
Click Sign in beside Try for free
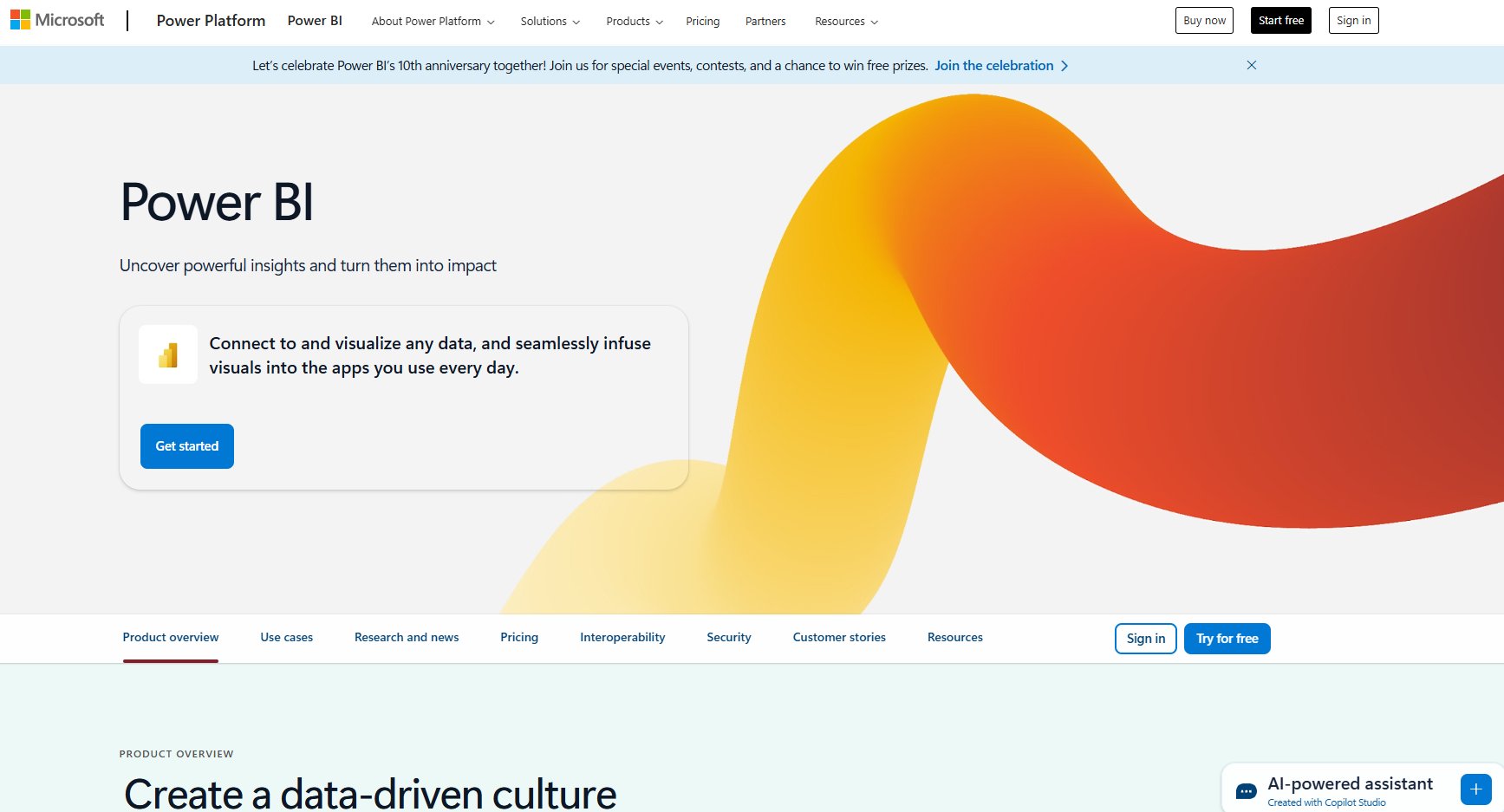1146,639
